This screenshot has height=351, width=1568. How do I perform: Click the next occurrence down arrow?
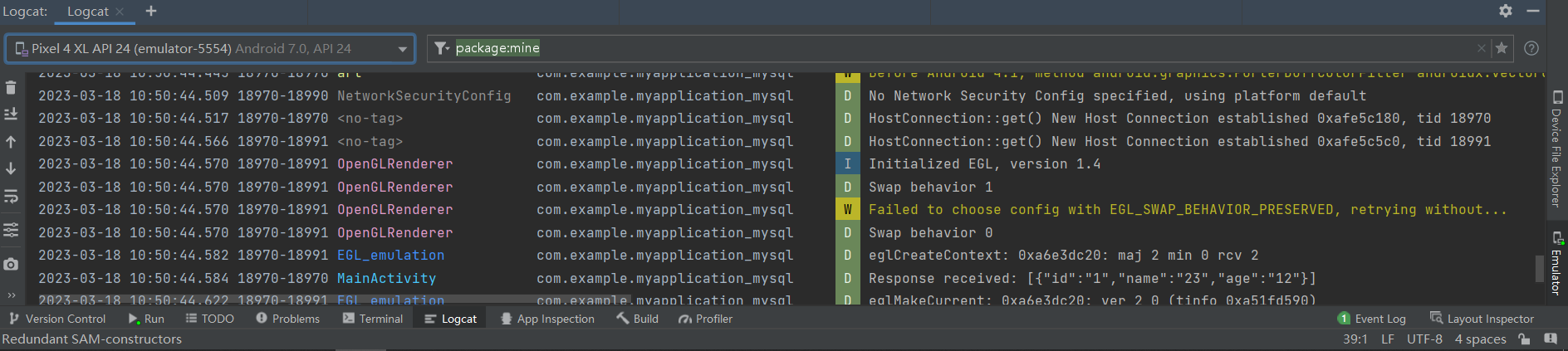[11, 168]
